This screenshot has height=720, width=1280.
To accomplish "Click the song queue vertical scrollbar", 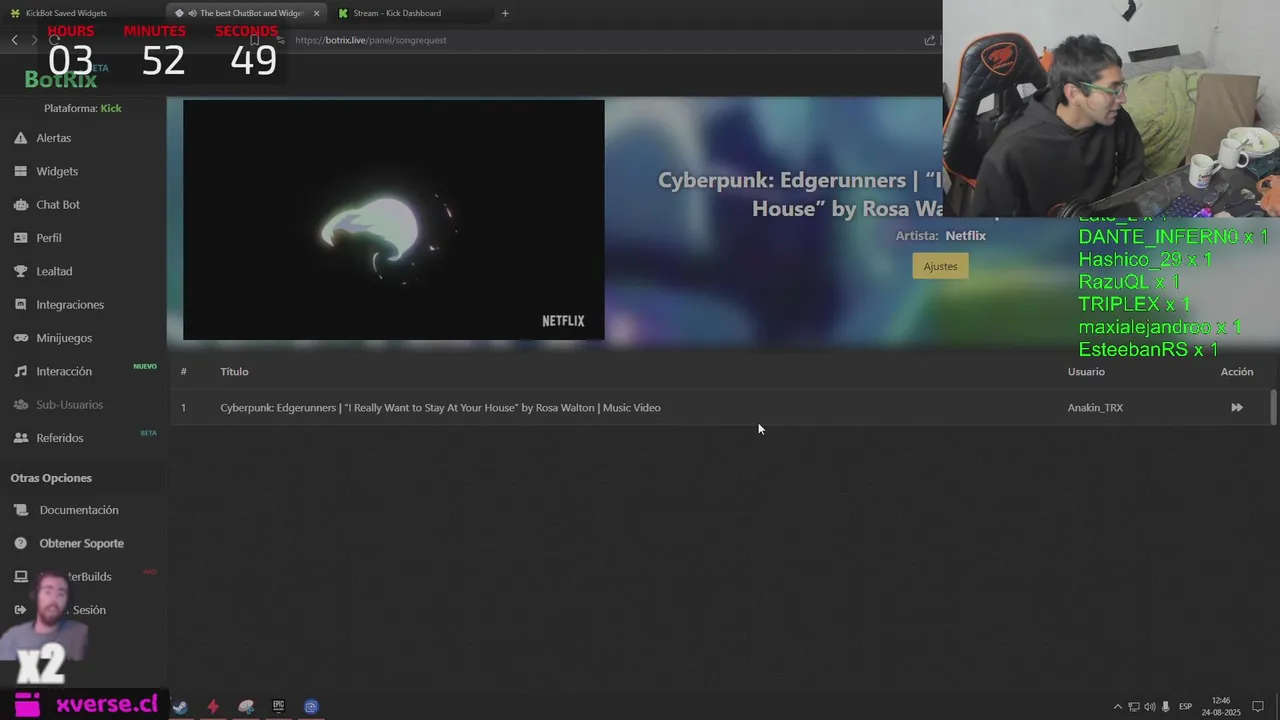I will pyautogui.click(x=1273, y=407).
